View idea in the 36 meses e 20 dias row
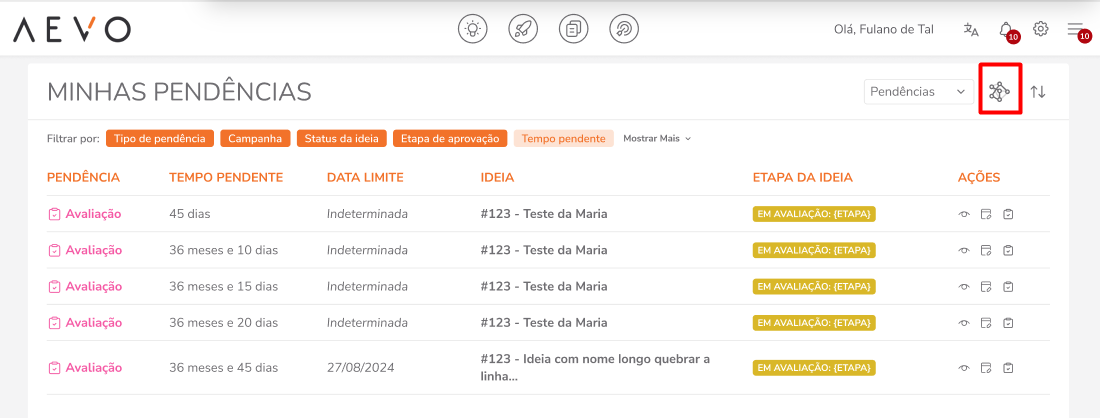The height and width of the screenshot is (418, 1100). 965,323
